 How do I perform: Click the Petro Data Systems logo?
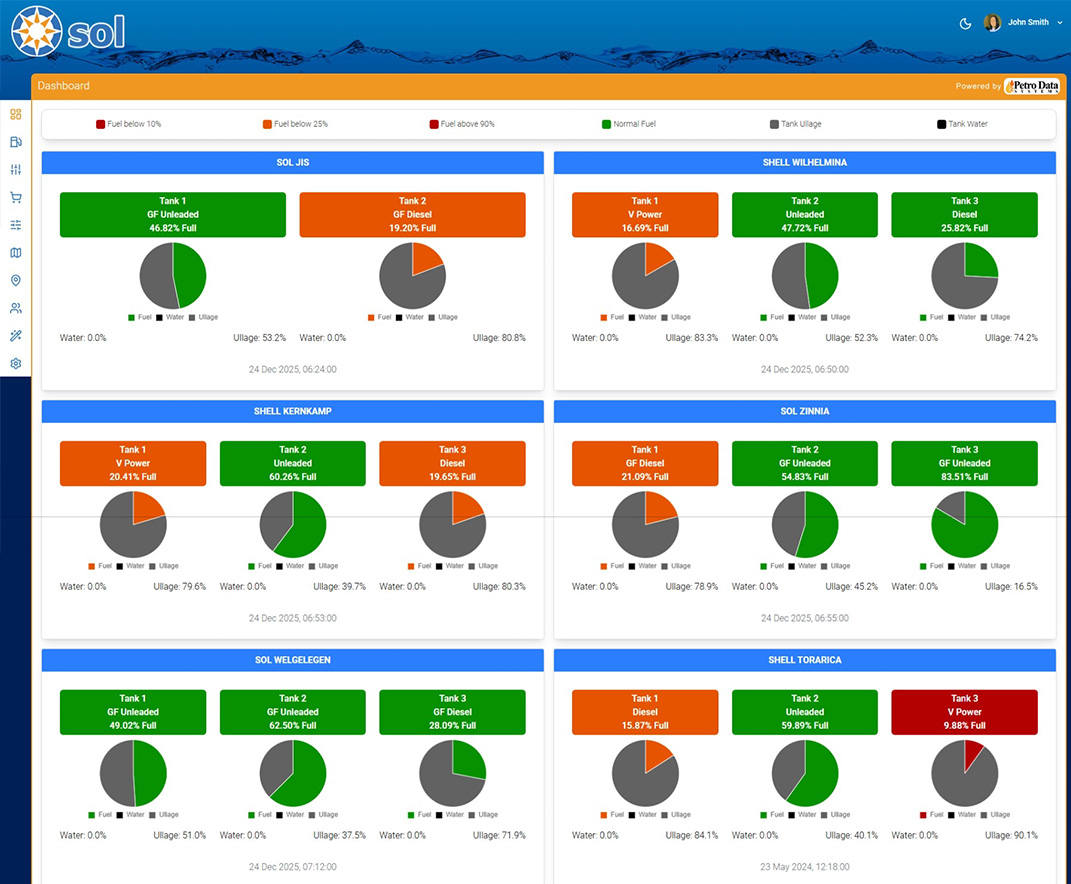[1032, 86]
